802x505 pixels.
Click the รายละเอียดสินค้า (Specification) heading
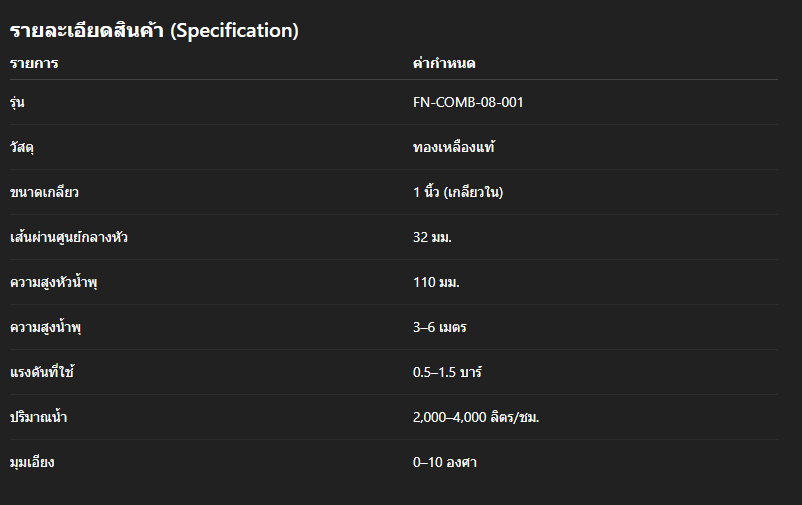(x=154, y=31)
